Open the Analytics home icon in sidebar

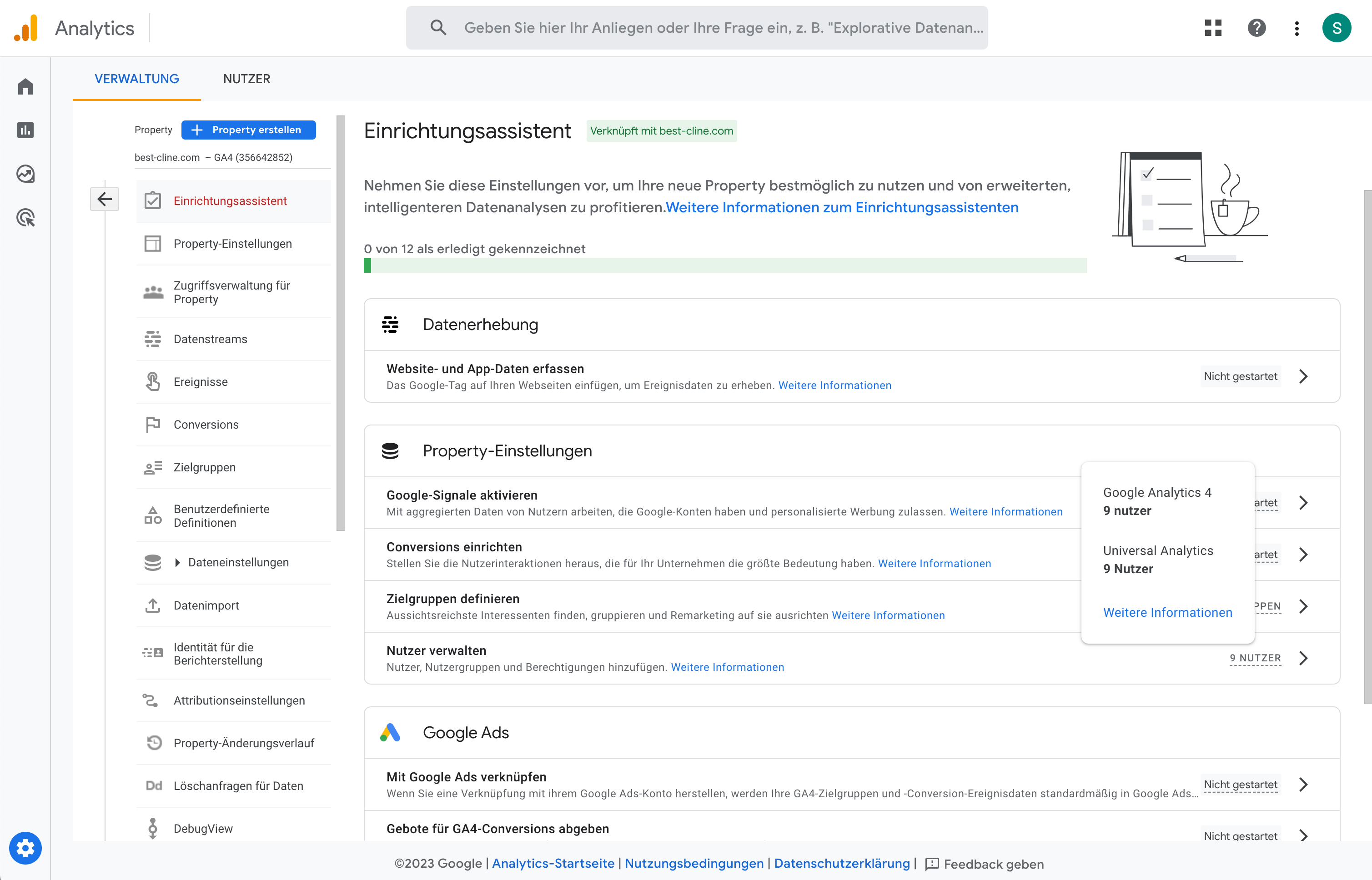point(25,86)
